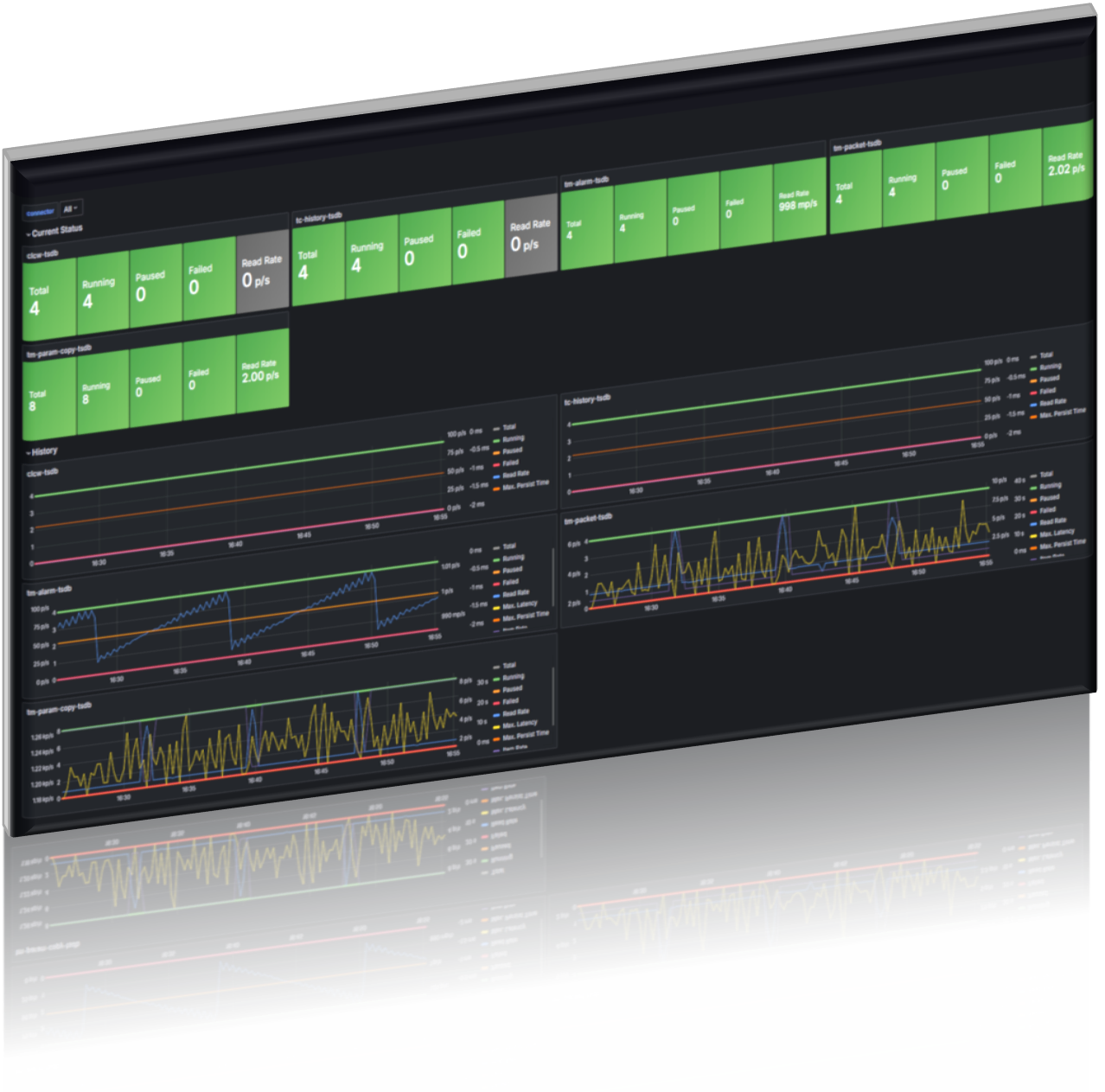Open the All connector variable dropdown
Image resolution: width=1105 pixels, height=1092 pixels.
pos(70,208)
